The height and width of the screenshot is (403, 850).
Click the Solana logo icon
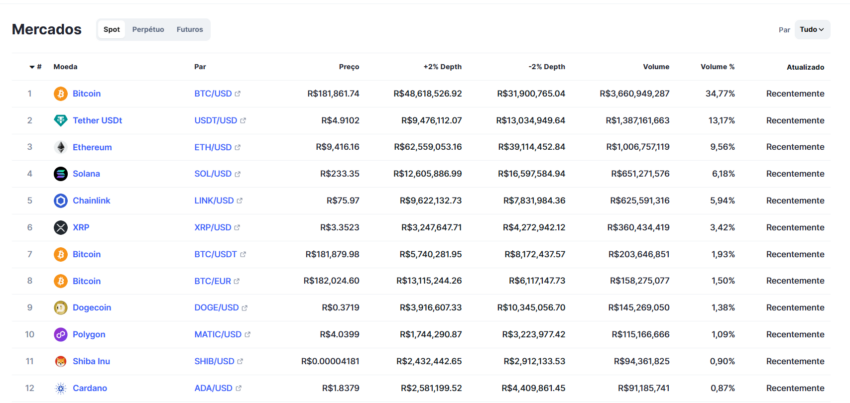pos(61,174)
